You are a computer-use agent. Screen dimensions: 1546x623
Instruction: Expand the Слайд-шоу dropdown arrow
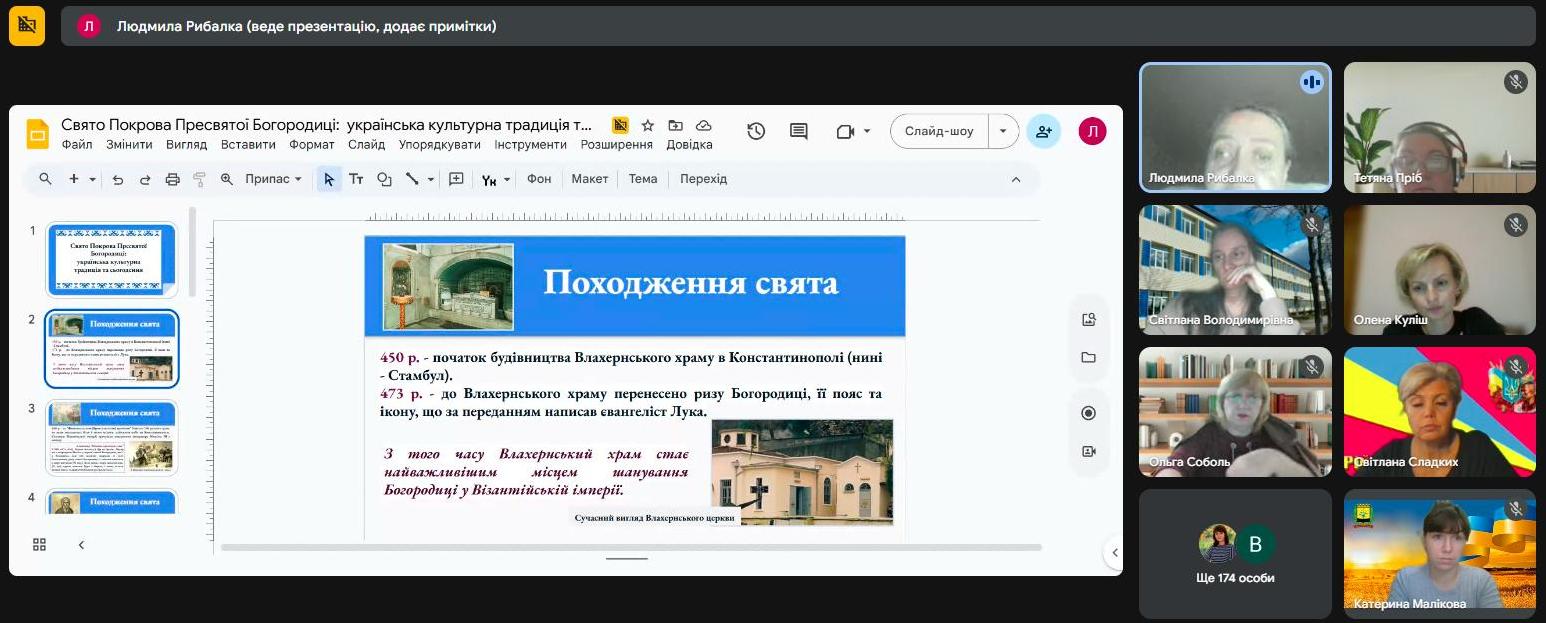point(1003,131)
